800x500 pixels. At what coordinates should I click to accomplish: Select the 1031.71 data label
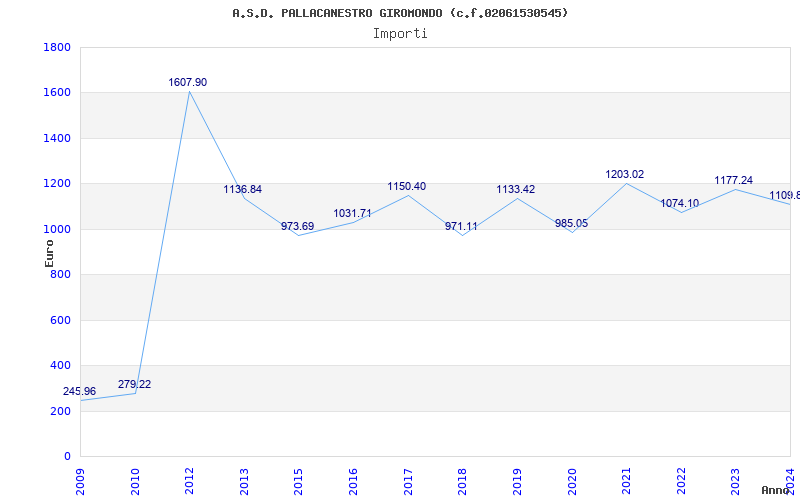pyautogui.click(x=352, y=213)
